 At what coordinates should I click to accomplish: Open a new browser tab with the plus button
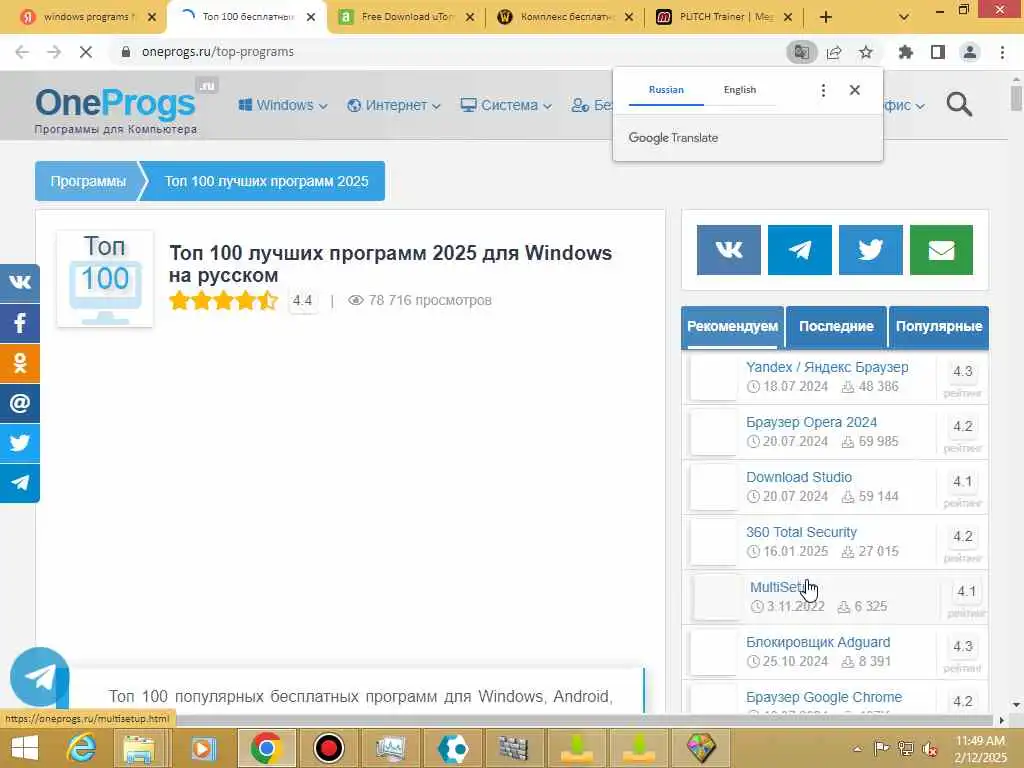pos(825,17)
